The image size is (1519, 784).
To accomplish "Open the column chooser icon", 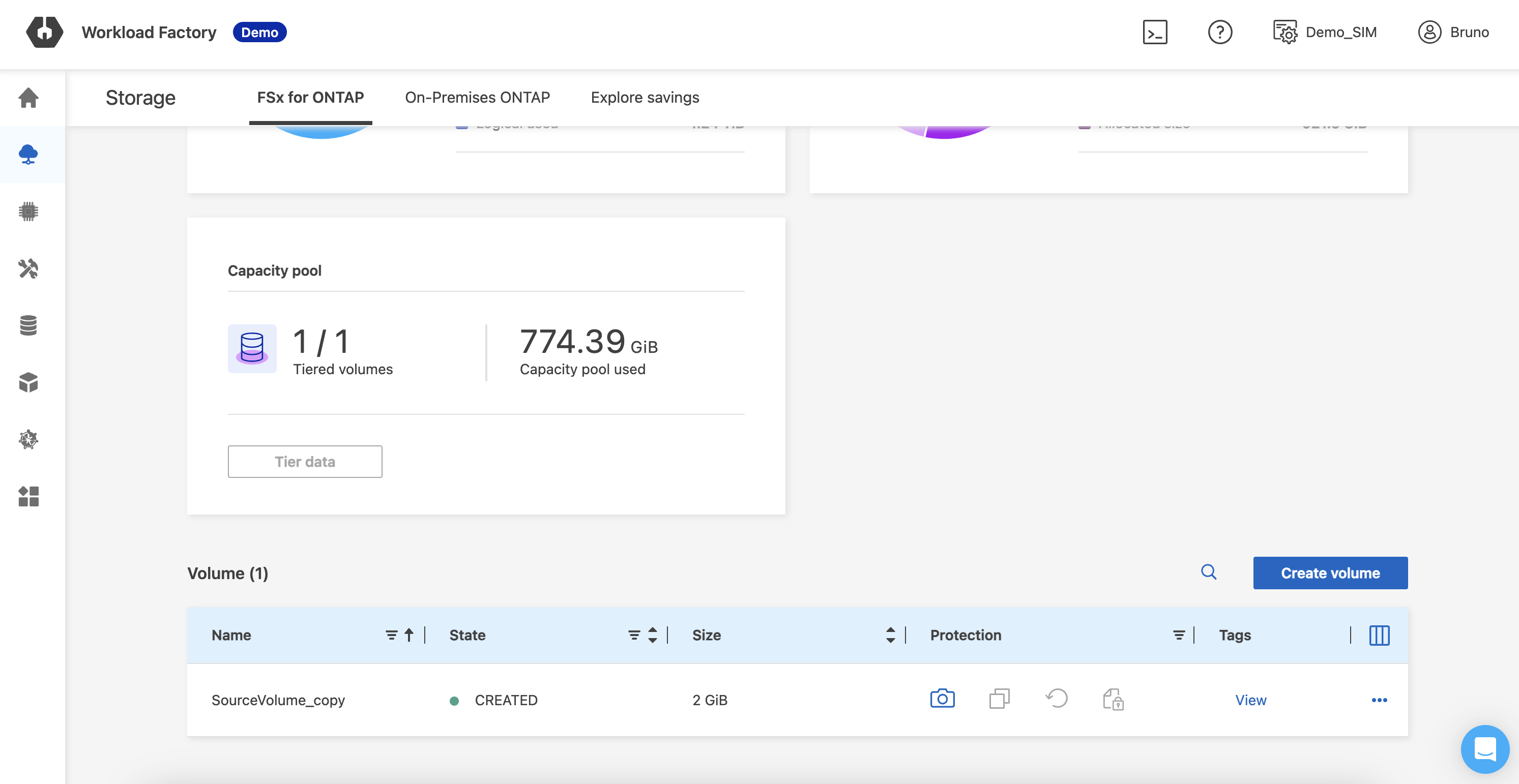I will (x=1379, y=635).
